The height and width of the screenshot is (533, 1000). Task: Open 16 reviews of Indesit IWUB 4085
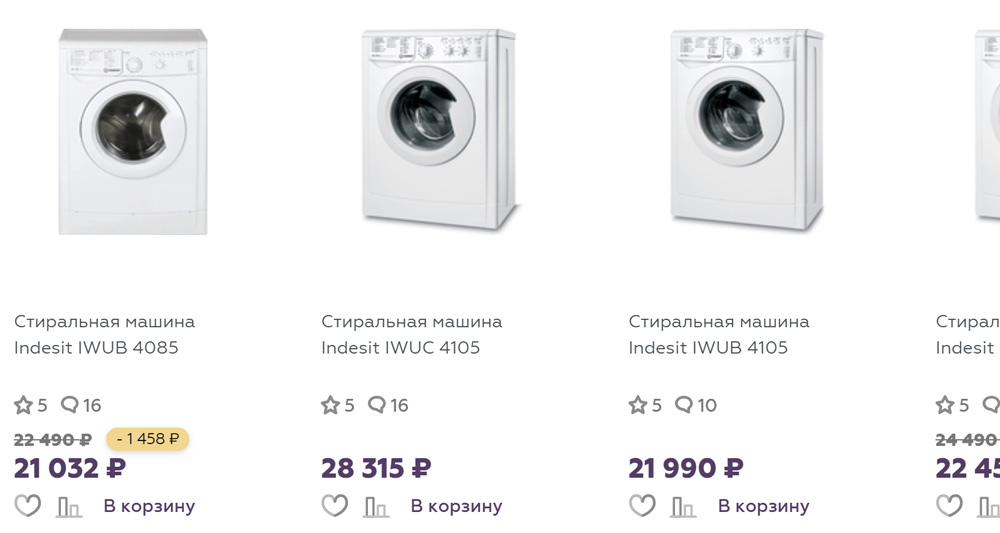81,405
